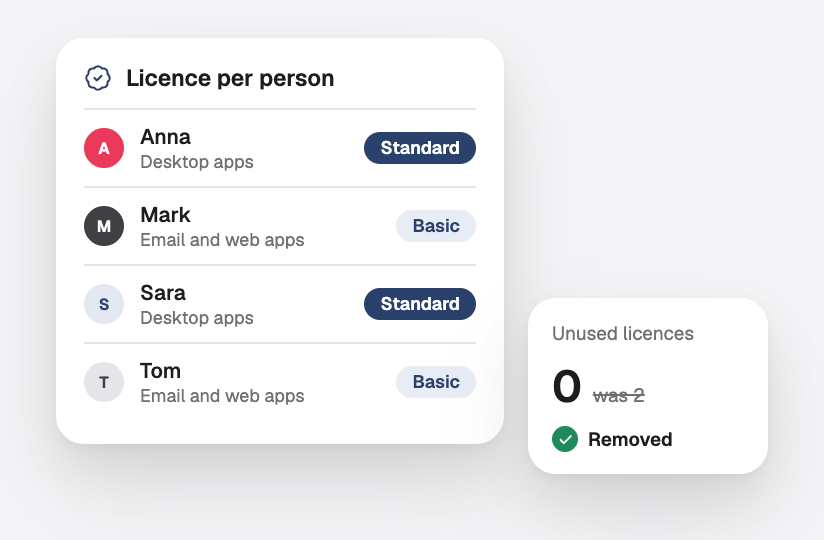The height and width of the screenshot is (540, 824).
Task: Select Mark's dark M avatar
Action: (x=104, y=226)
